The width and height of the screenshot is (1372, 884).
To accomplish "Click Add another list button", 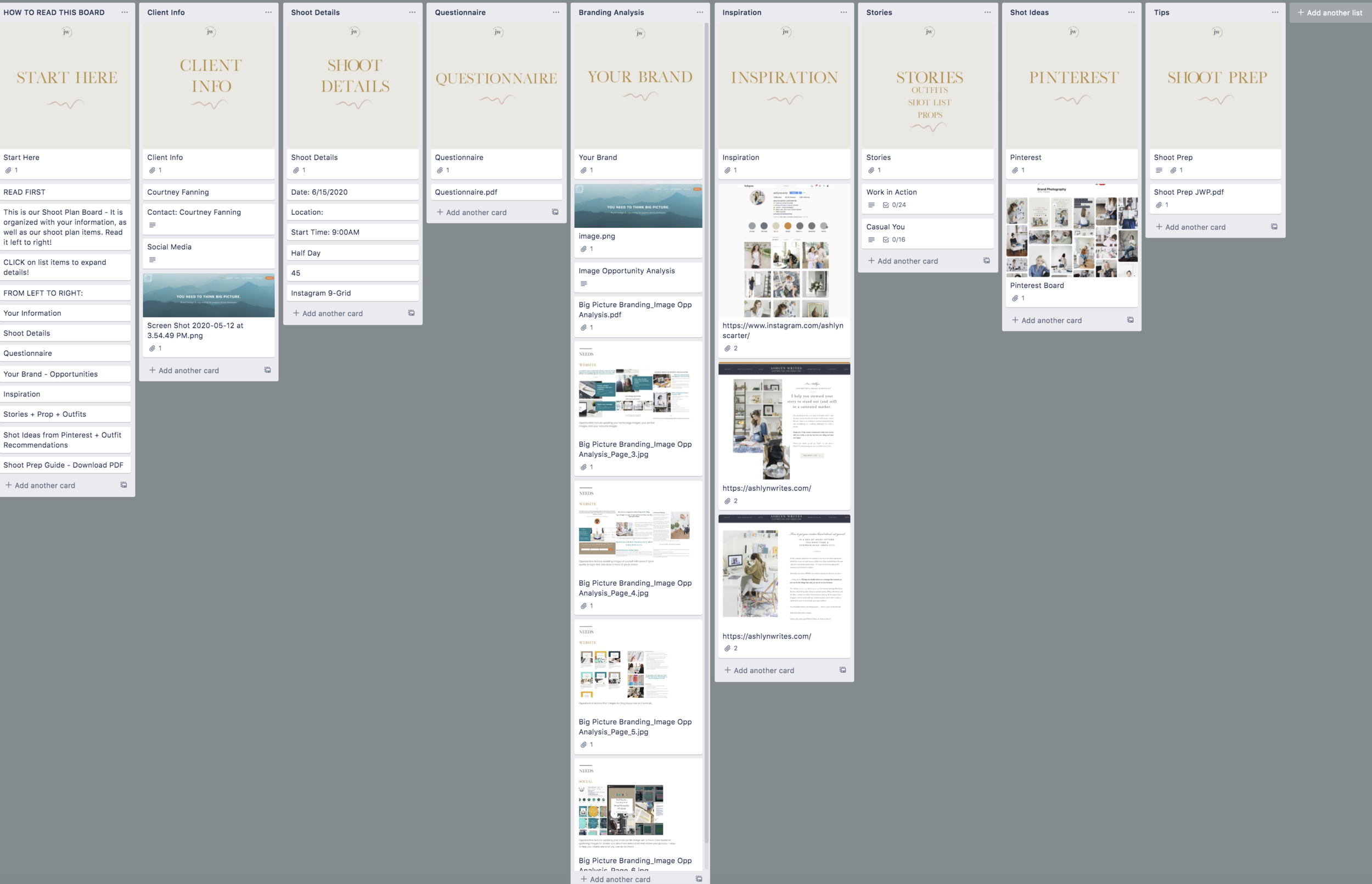I will point(1330,12).
